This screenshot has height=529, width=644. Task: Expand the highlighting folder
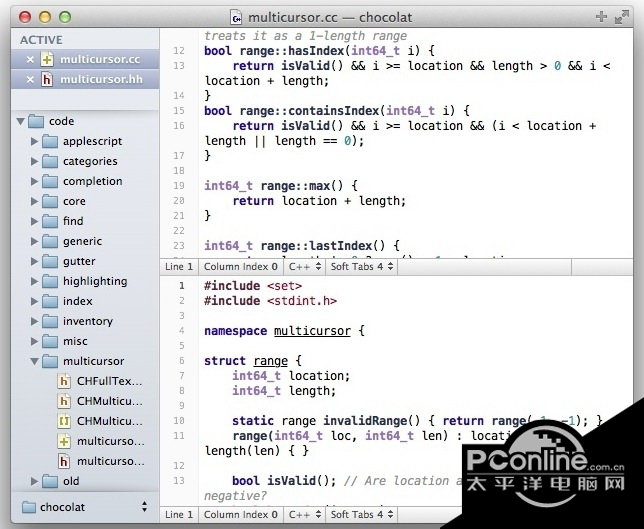34,281
